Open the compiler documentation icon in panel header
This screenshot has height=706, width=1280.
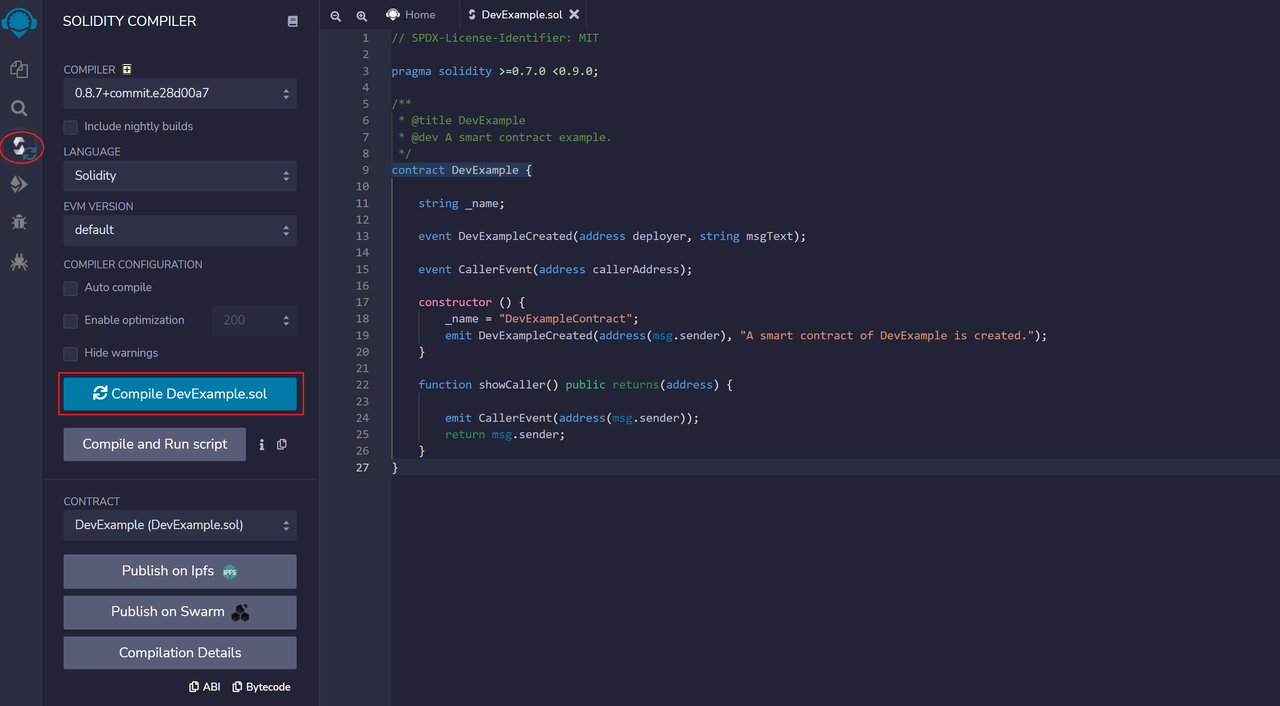click(292, 21)
